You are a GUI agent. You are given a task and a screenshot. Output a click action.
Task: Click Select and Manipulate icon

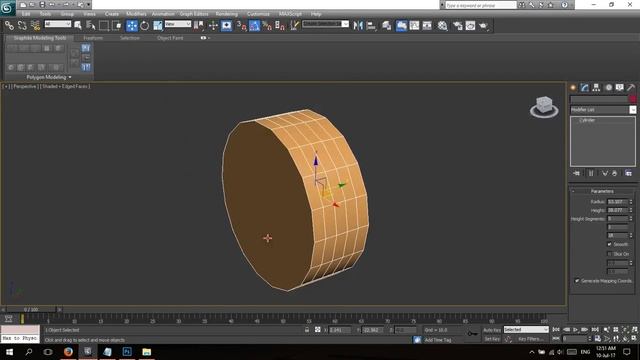tap(213, 25)
